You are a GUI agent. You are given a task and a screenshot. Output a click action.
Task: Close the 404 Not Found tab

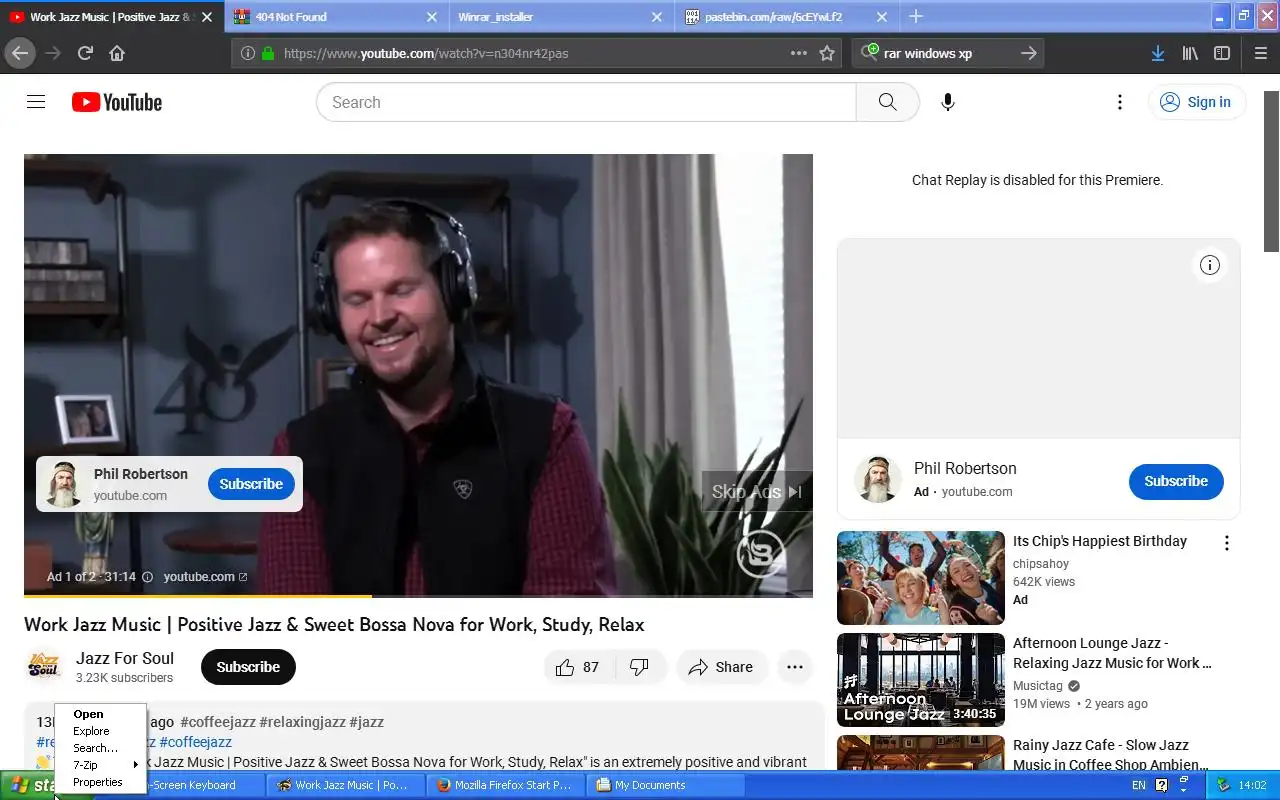tap(432, 16)
